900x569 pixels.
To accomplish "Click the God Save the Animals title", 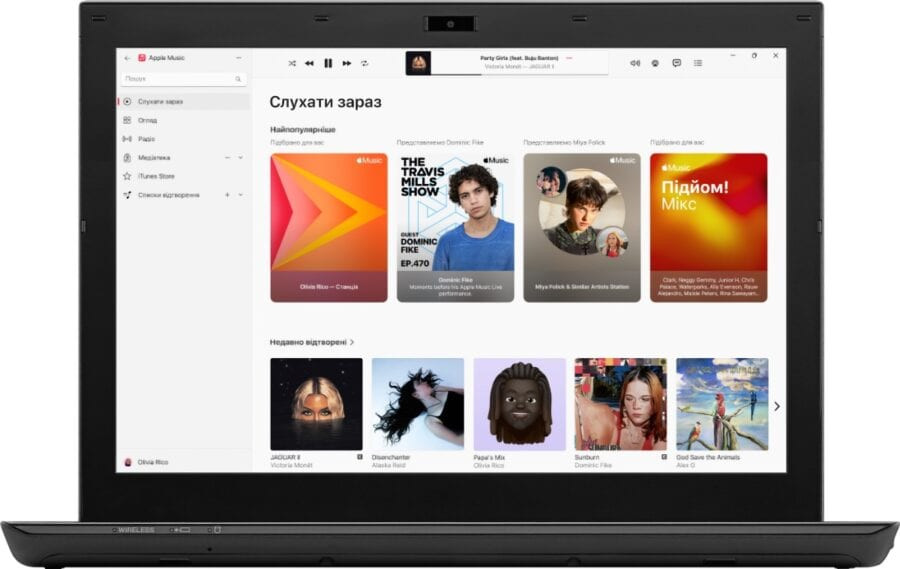I will click(708, 458).
